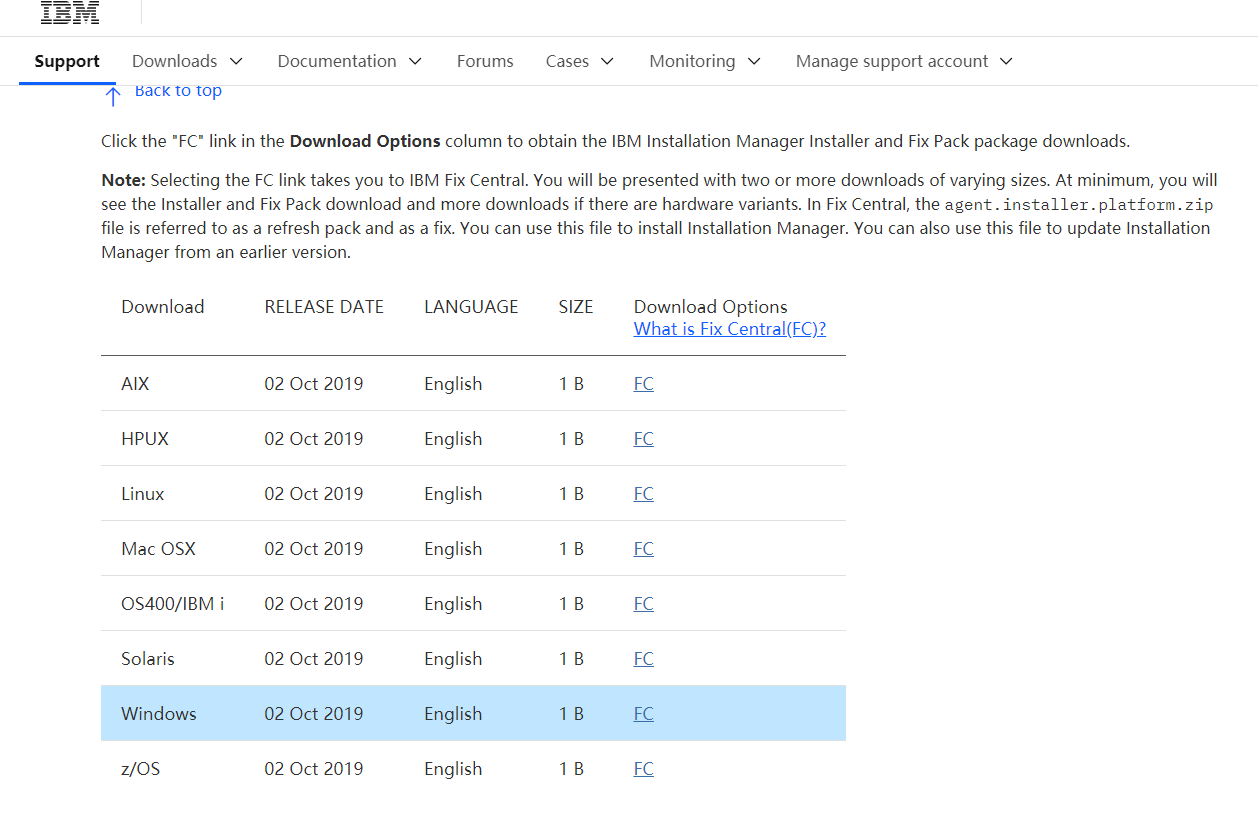Click the 1 B size in Mac OSX row
This screenshot has width=1258, height=819.
point(572,549)
